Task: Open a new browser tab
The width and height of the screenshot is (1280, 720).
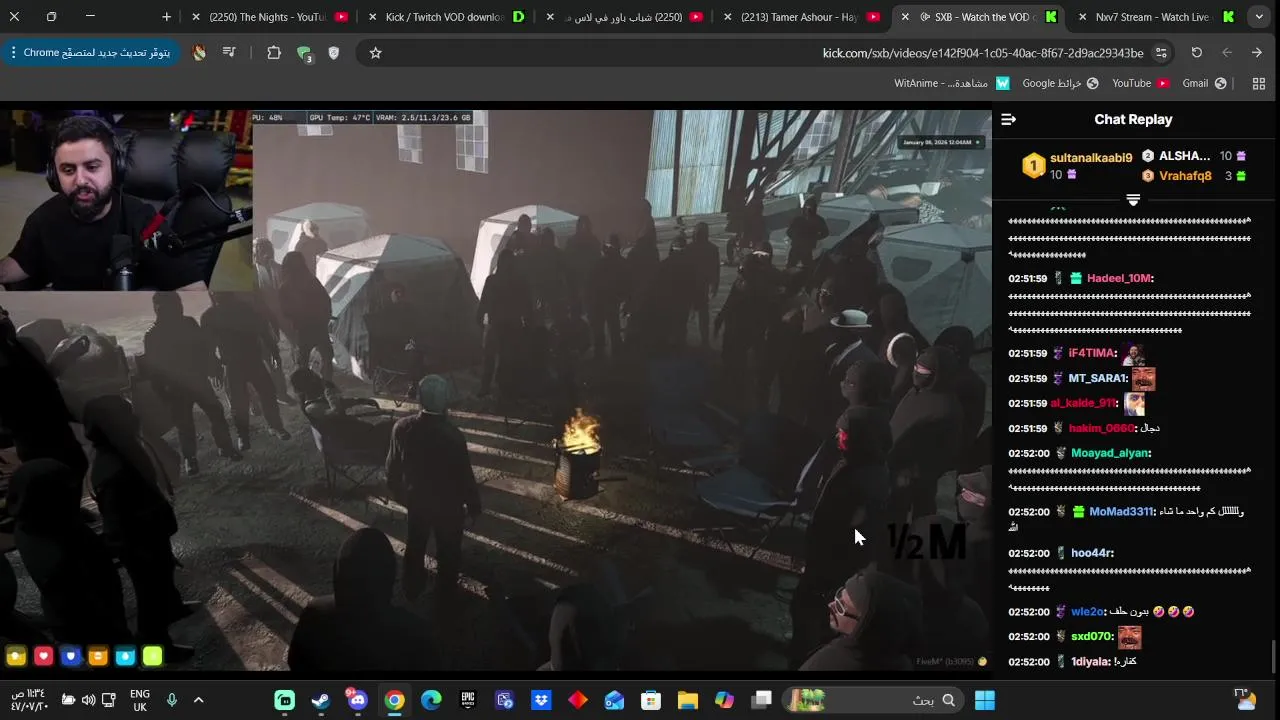Action: 166,17
